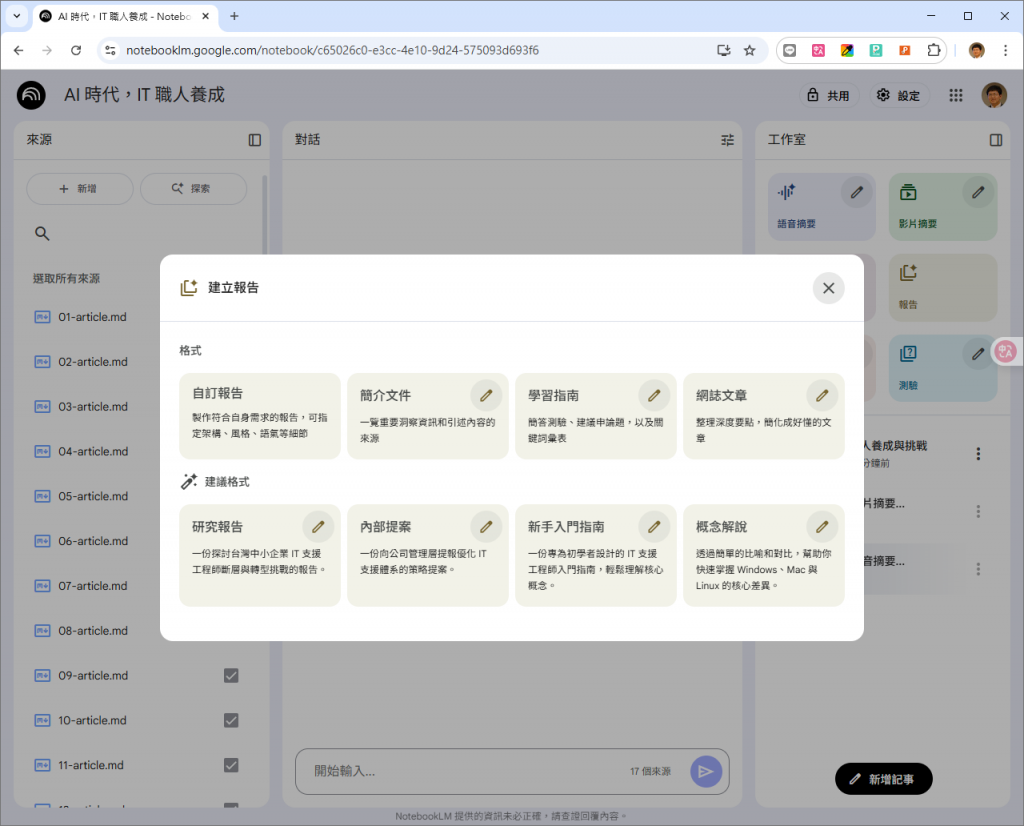
Task: Toggle the checkbox for 11-article.md
Action: pyautogui.click(x=231, y=765)
